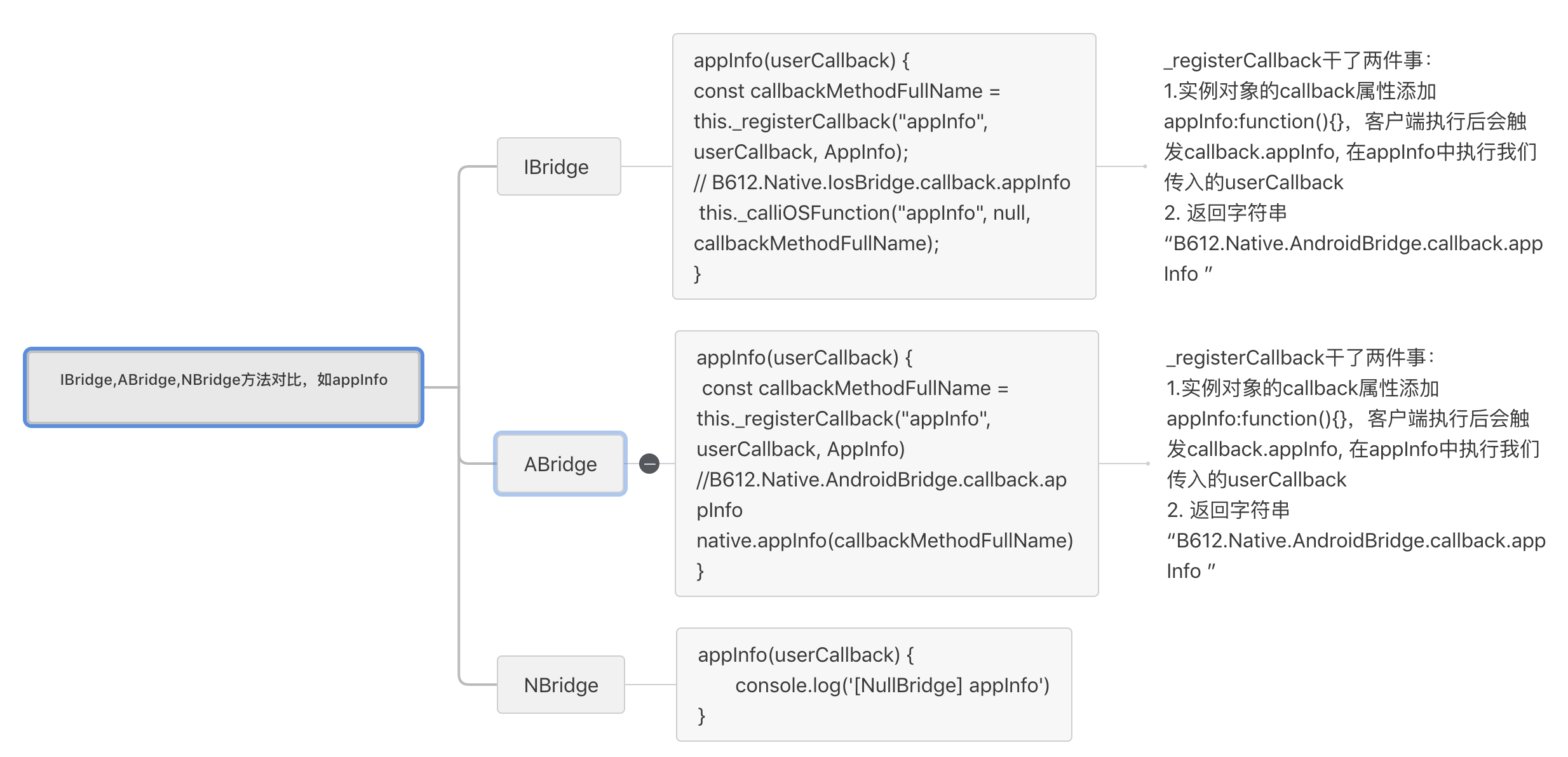Collapse the ABridge branch with minus button
The height and width of the screenshot is (757, 1568).
(649, 464)
